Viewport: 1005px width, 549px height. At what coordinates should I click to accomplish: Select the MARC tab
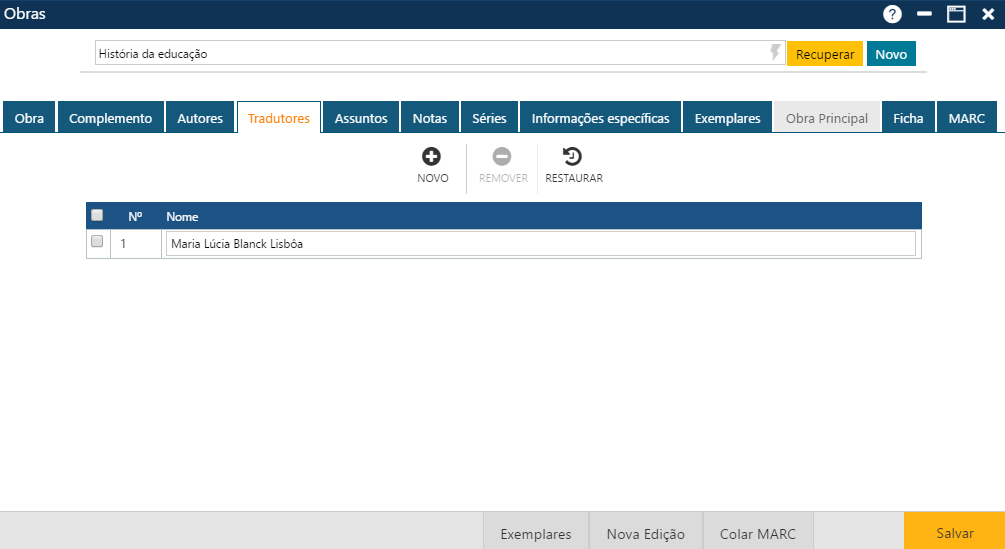pyautogui.click(x=967, y=118)
